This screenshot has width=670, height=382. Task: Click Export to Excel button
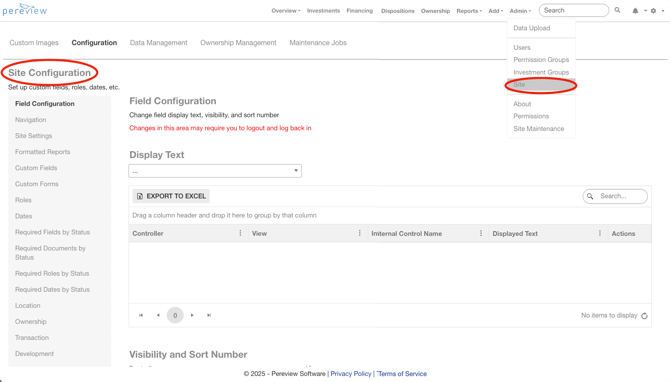[x=171, y=196]
